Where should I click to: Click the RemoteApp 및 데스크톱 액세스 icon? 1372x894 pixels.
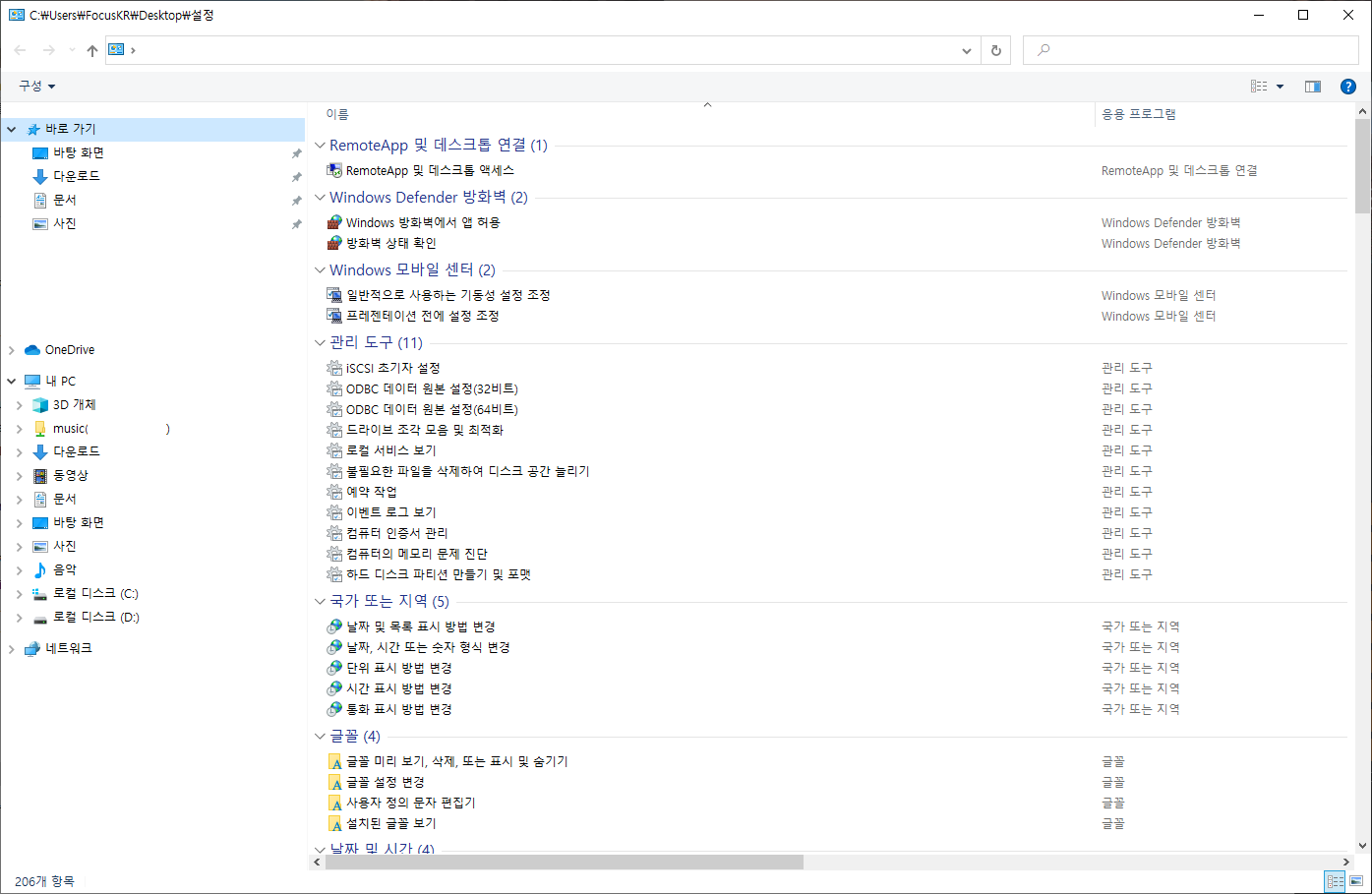click(334, 170)
